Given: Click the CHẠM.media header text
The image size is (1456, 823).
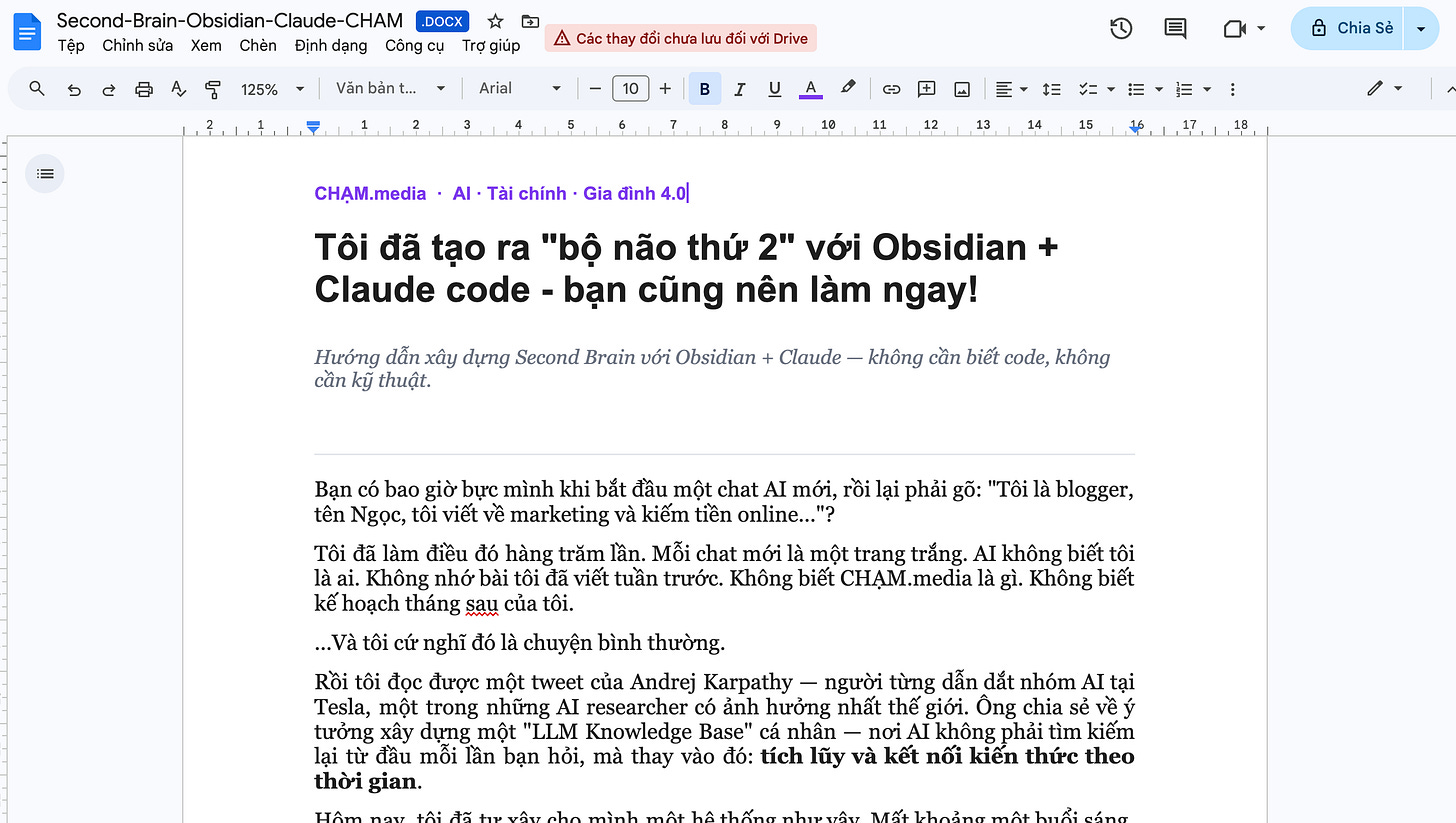Looking at the screenshot, I should (370, 194).
